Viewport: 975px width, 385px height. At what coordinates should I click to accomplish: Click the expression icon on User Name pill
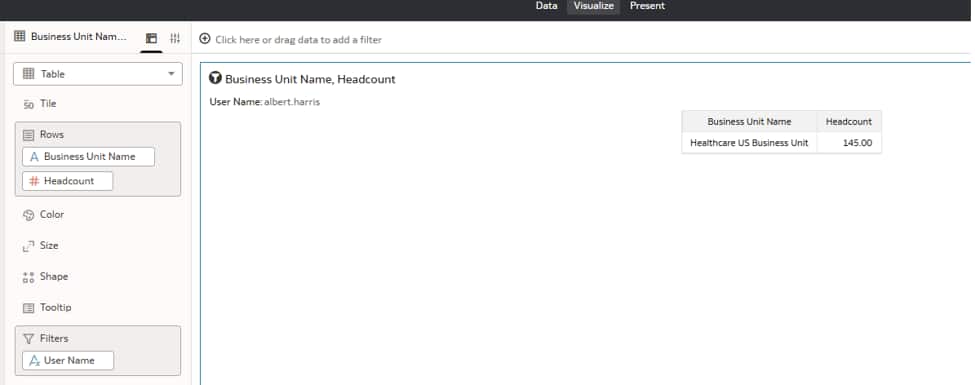click(x=35, y=361)
